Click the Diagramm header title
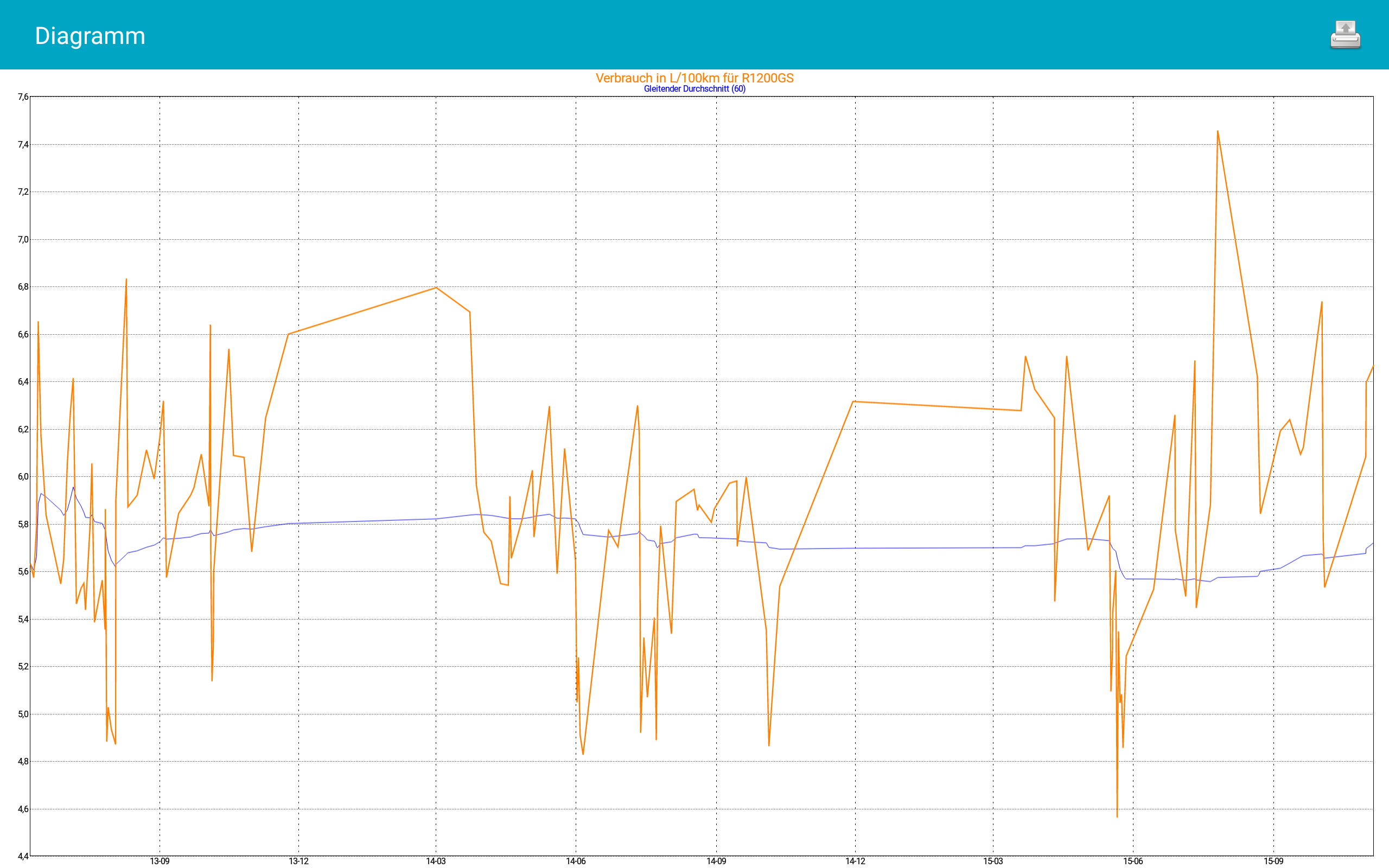 [90, 36]
